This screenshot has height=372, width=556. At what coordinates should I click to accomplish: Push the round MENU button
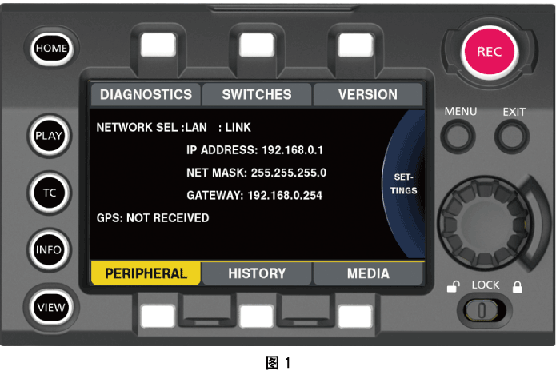[x=458, y=136]
